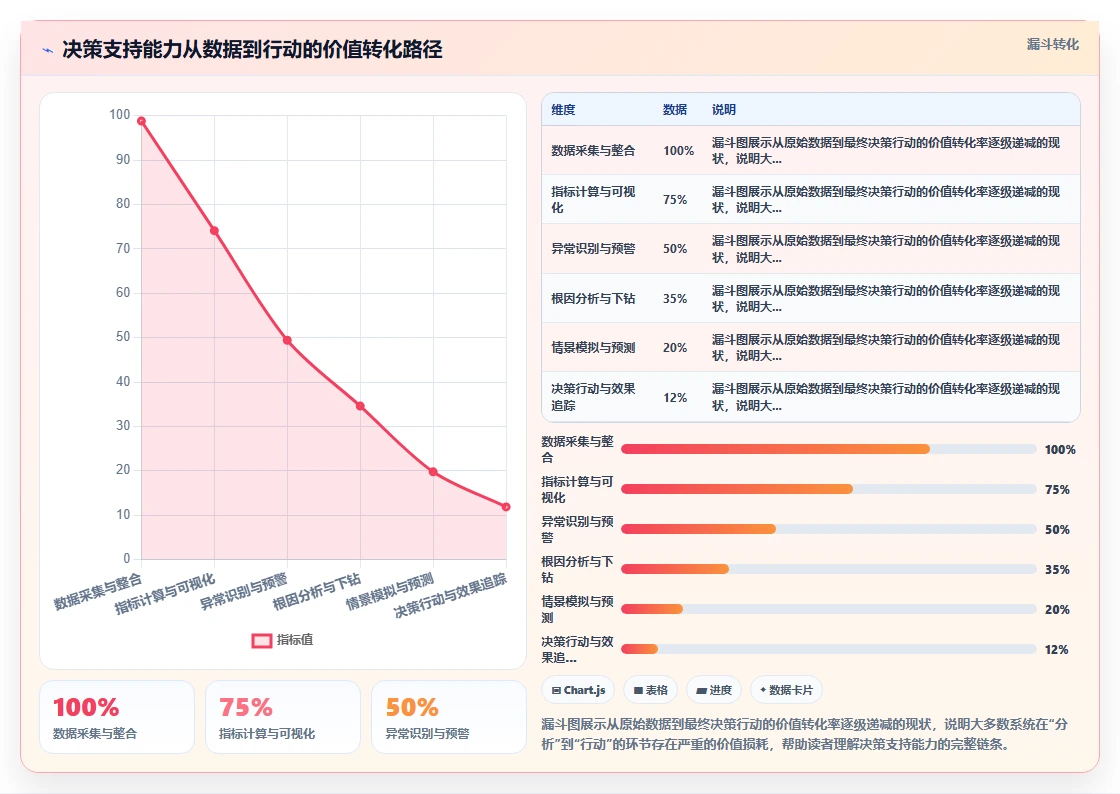Click the 50% progress bar for 异常识别与预警
This screenshot has height=794, width=1120.
tap(829, 529)
